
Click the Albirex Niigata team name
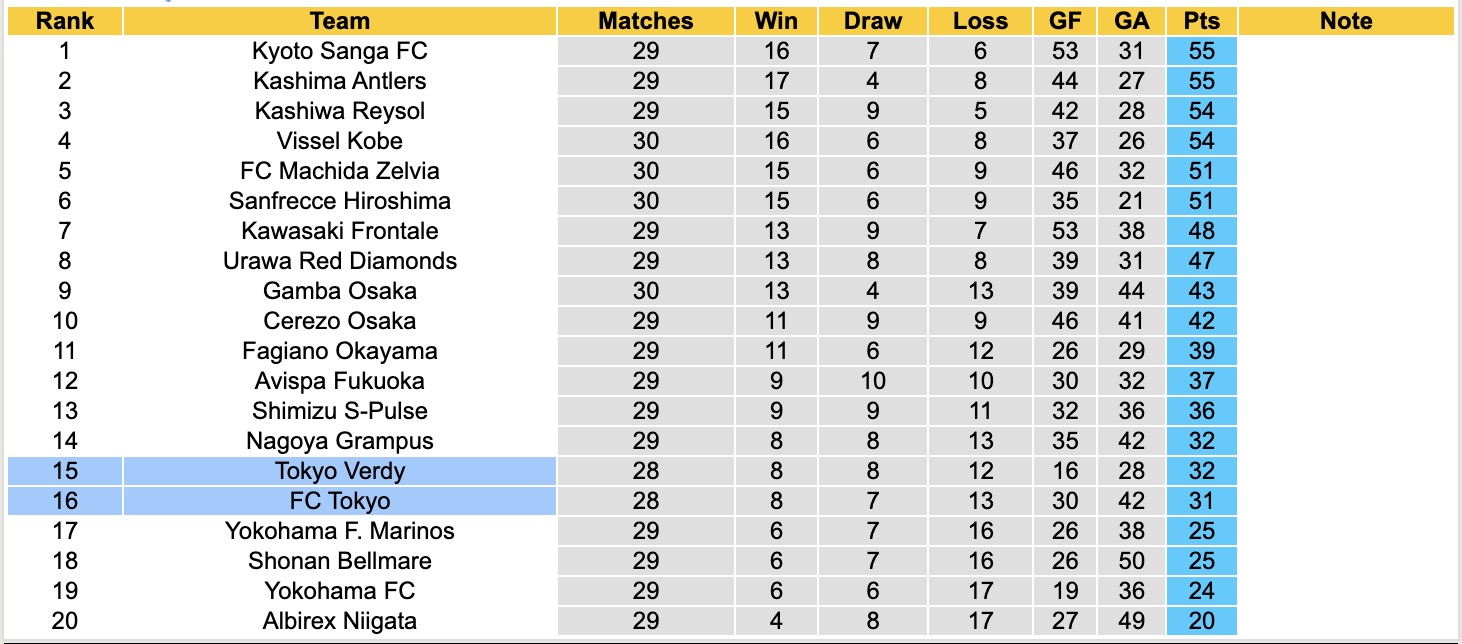point(339,621)
